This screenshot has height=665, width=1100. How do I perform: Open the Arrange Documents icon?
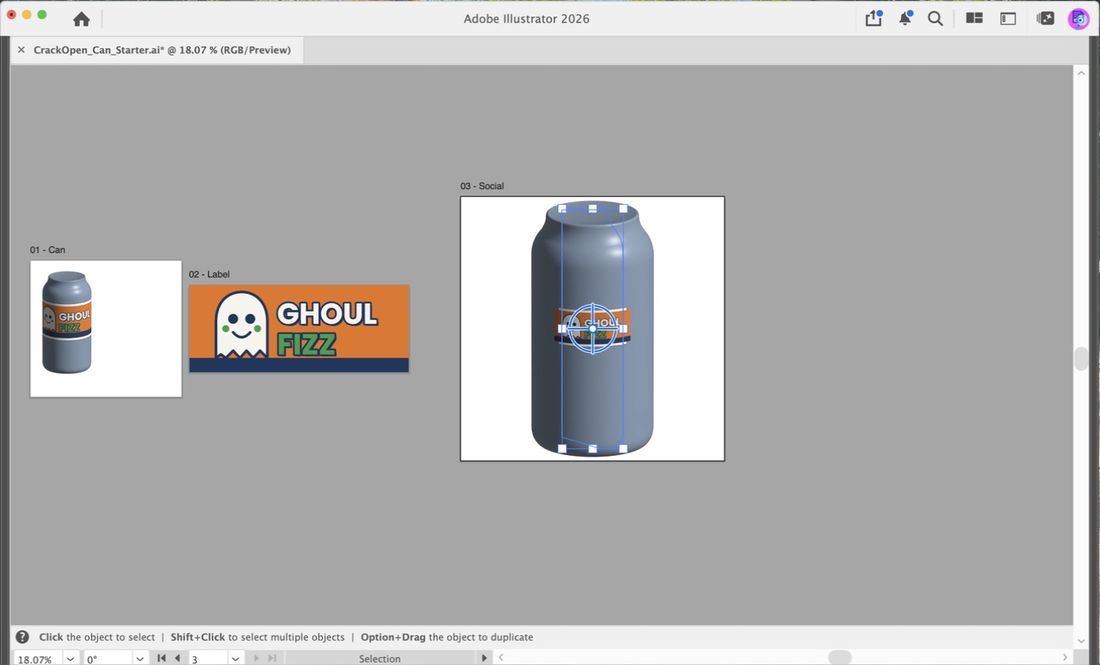tap(974, 18)
